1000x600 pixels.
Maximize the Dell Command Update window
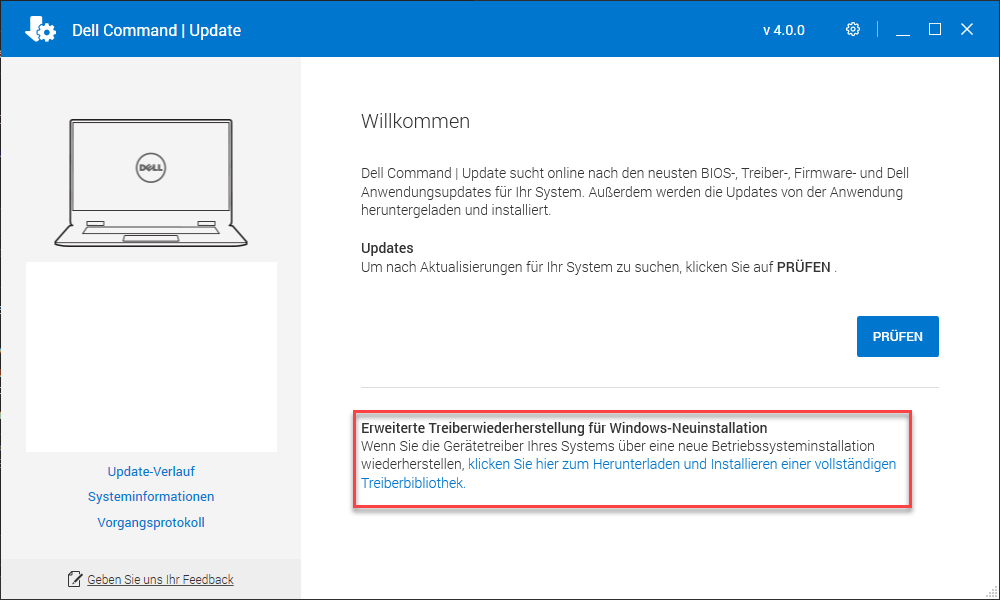click(x=935, y=29)
